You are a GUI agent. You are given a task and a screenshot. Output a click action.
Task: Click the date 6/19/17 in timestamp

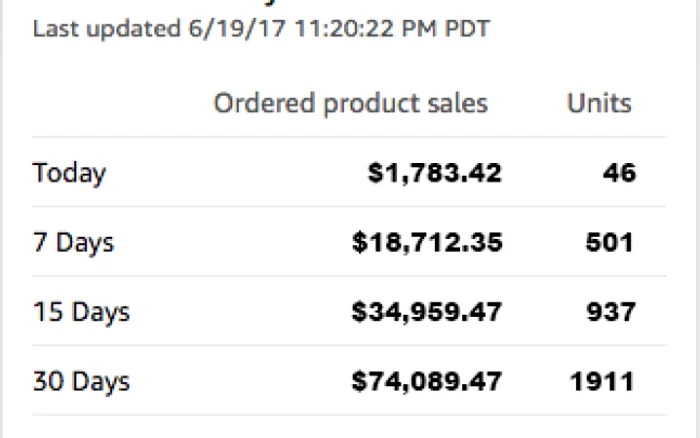click(237, 29)
